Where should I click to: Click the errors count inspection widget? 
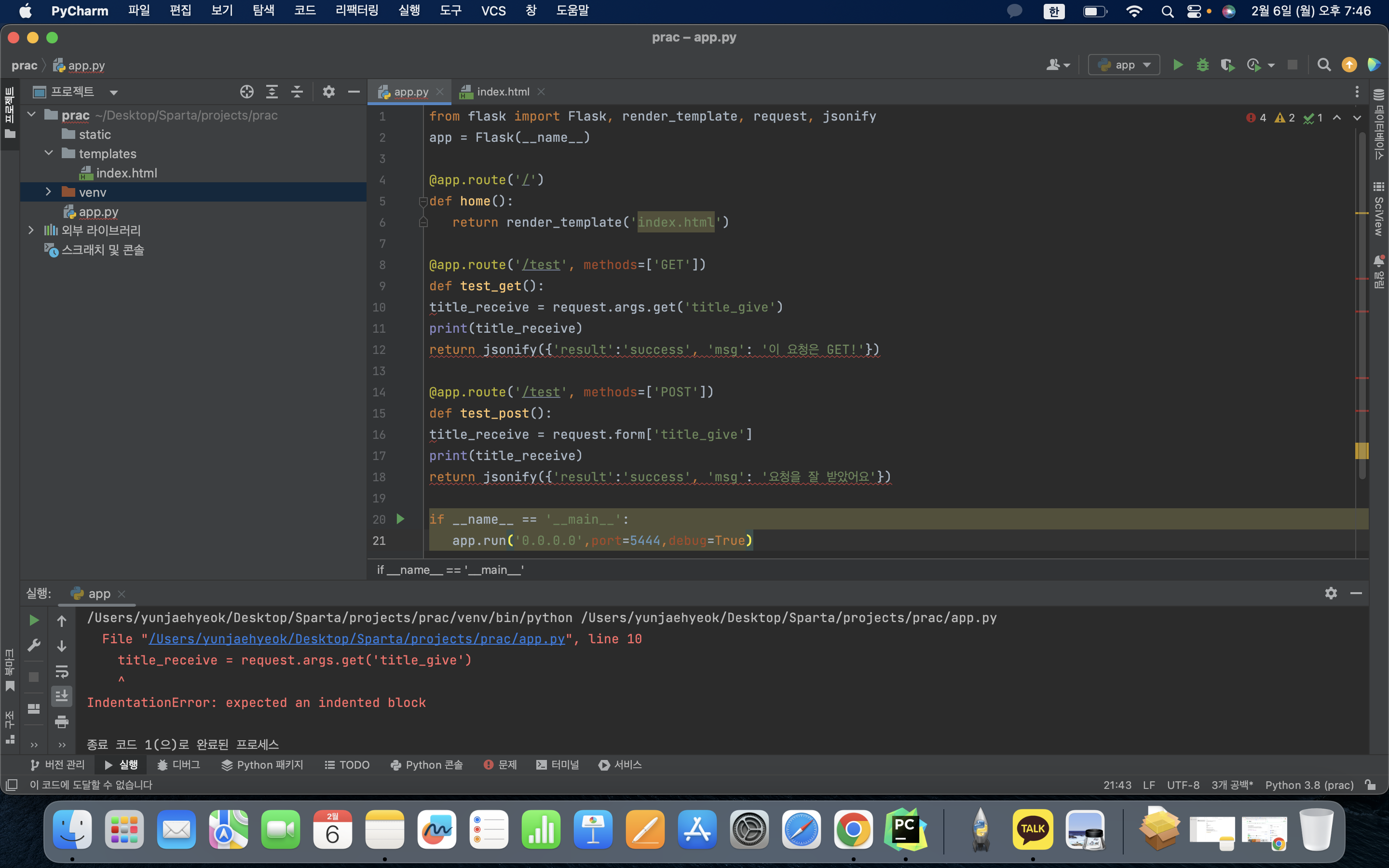click(x=1256, y=118)
